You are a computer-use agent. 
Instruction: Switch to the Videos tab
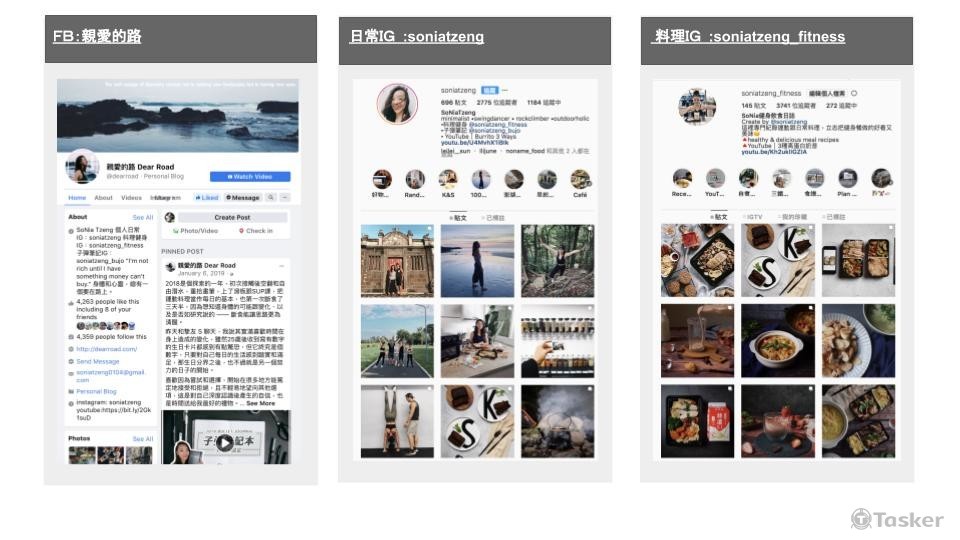pyautogui.click(x=131, y=198)
